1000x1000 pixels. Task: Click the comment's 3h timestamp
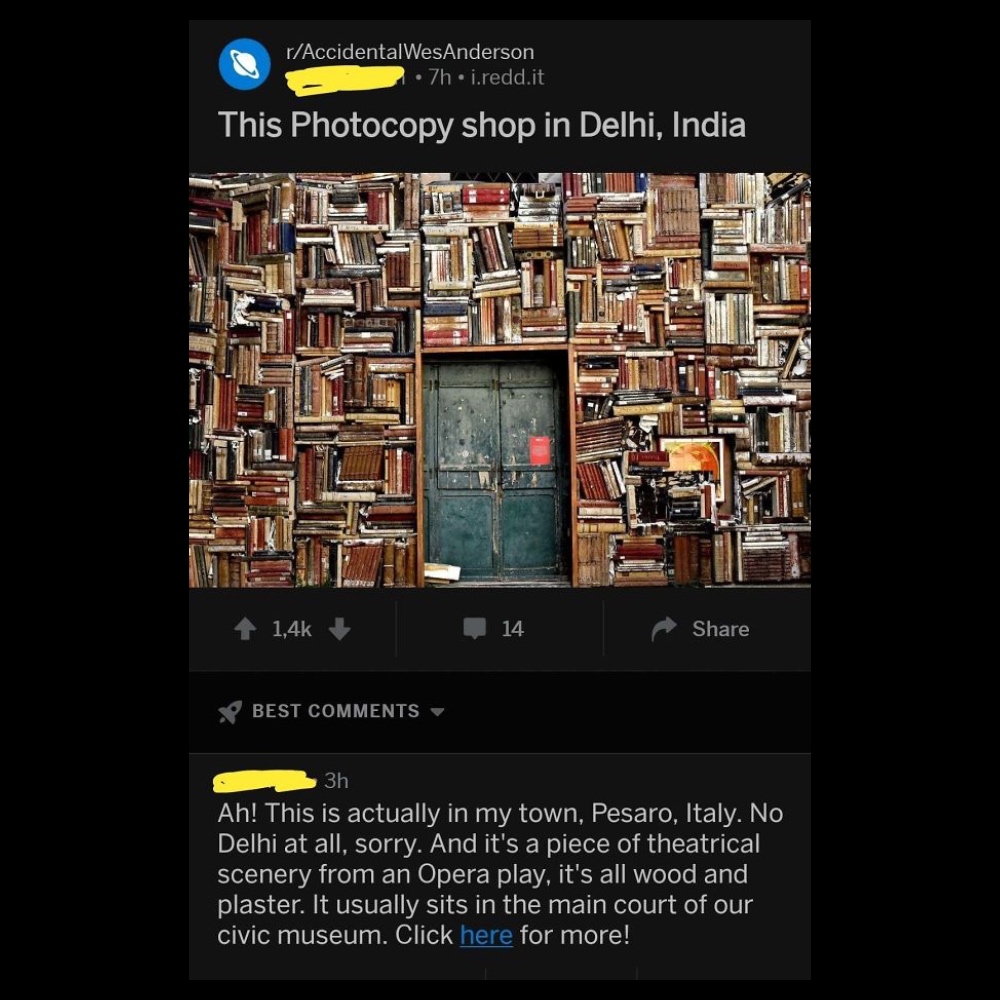click(336, 781)
